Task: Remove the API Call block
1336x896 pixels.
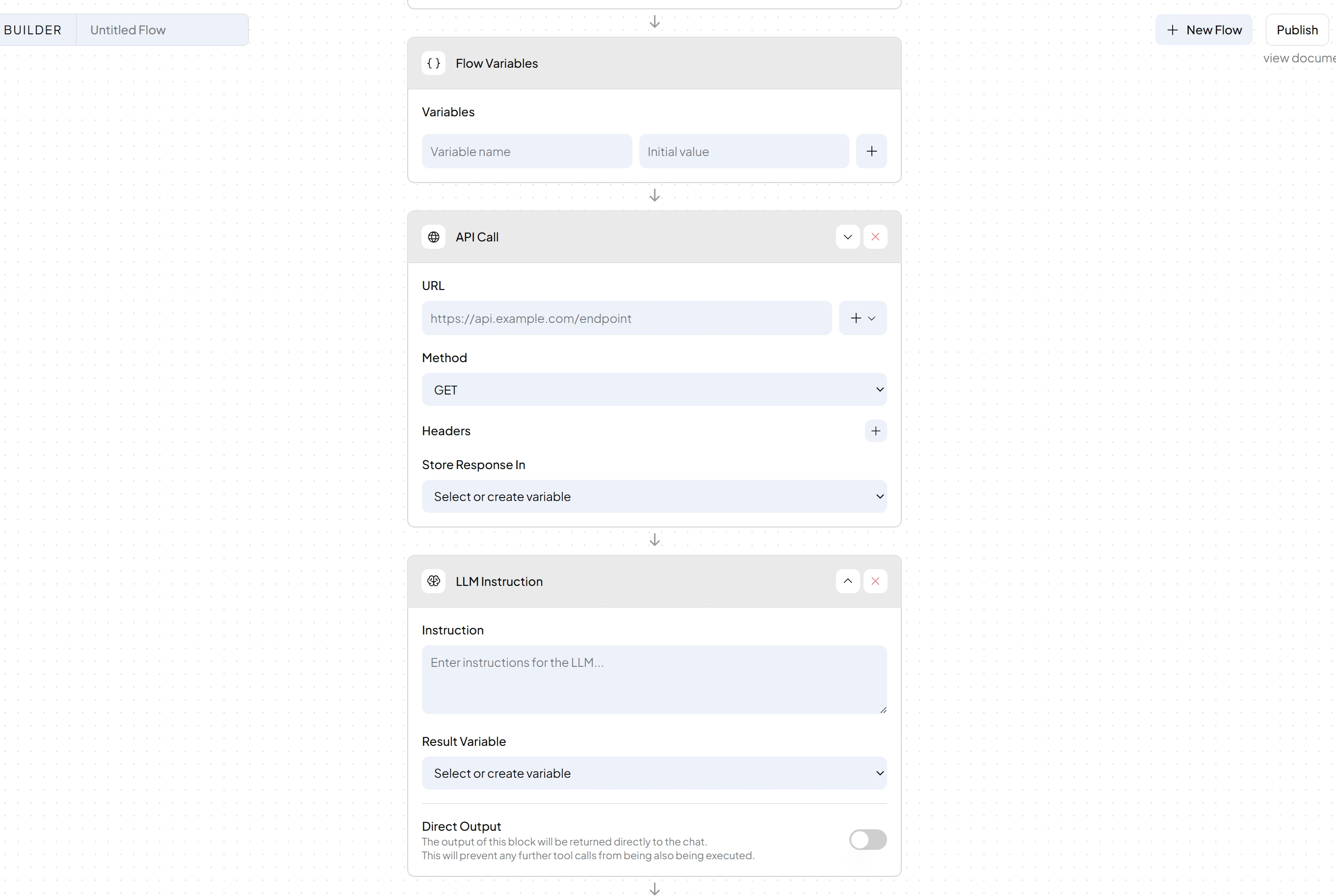Action: (x=876, y=237)
